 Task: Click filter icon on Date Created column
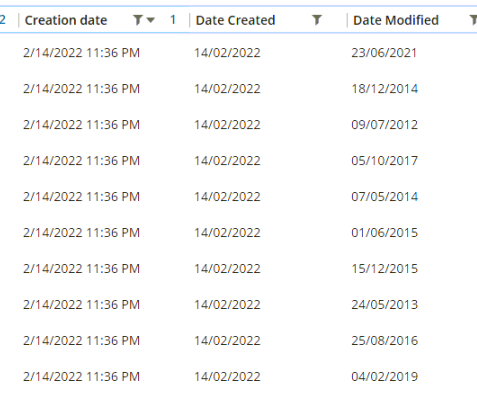[x=317, y=20]
